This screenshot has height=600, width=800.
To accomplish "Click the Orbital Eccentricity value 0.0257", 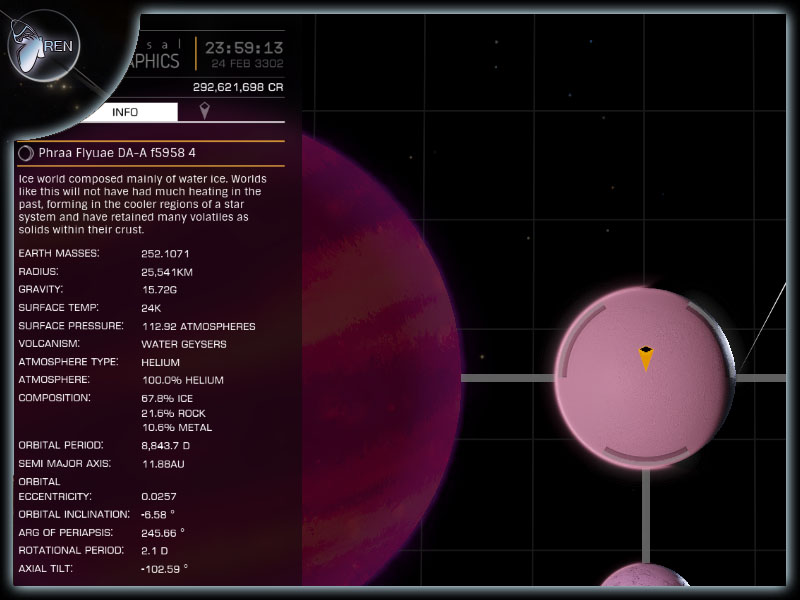I will click(159, 496).
